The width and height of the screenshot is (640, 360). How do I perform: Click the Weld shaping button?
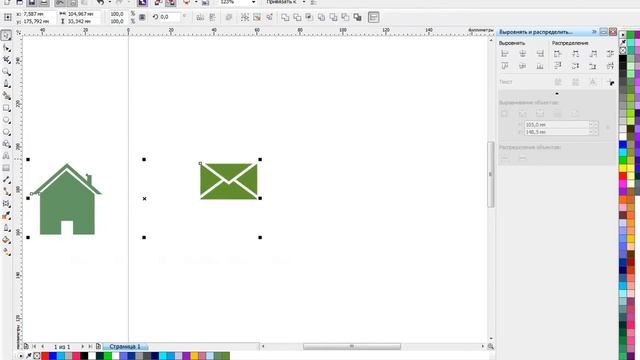(285, 17)
